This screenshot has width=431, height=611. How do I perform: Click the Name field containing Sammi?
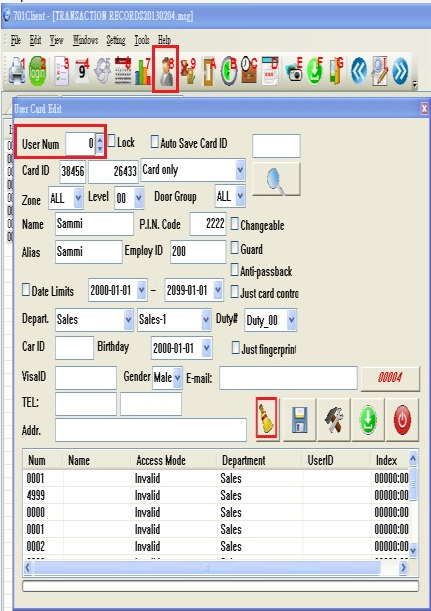pos(94,224)
